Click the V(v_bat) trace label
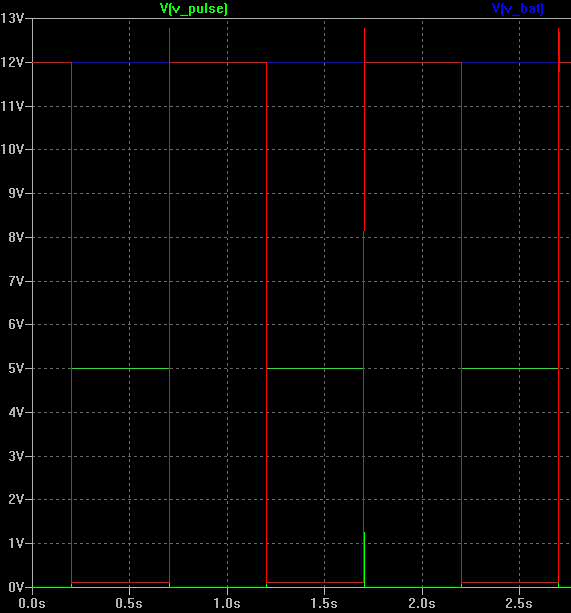Viewport: 571px width, 613px height. coord(517,8)
